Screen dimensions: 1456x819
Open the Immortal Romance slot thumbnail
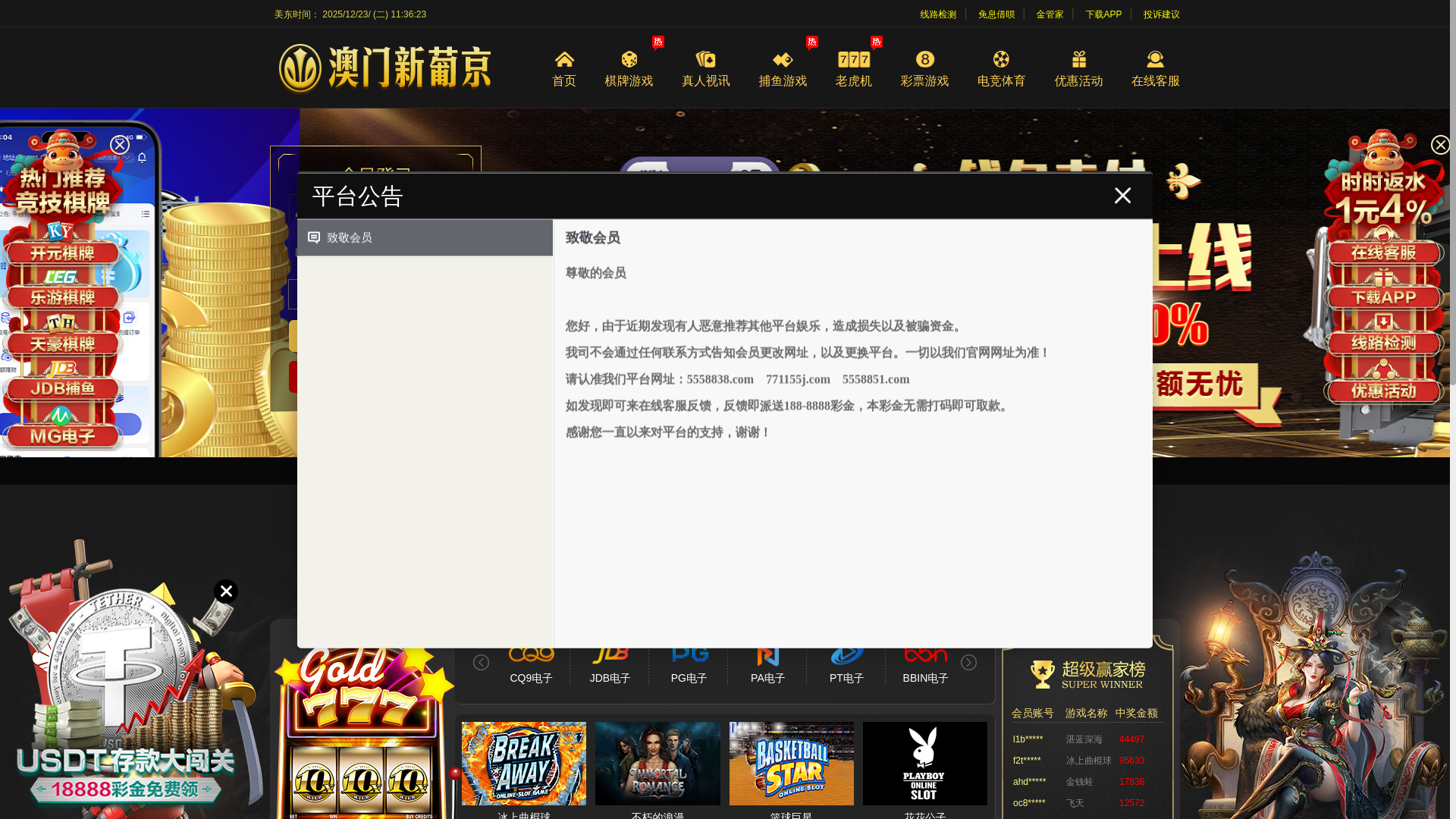(657, 764)
